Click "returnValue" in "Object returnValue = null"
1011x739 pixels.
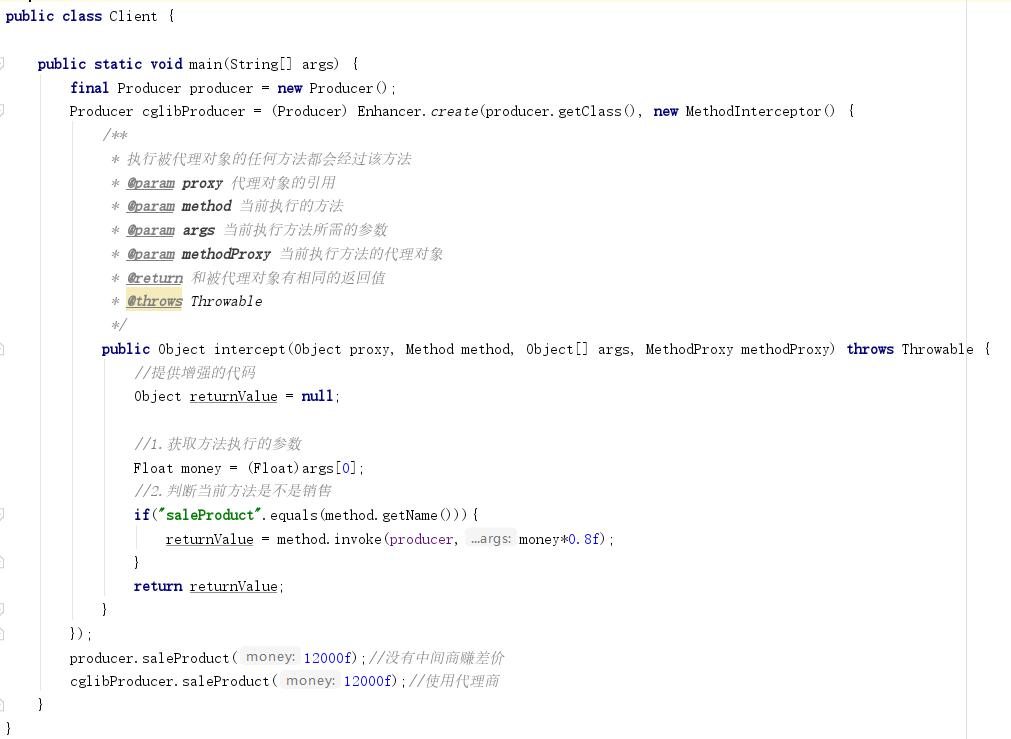pos(233,397)
